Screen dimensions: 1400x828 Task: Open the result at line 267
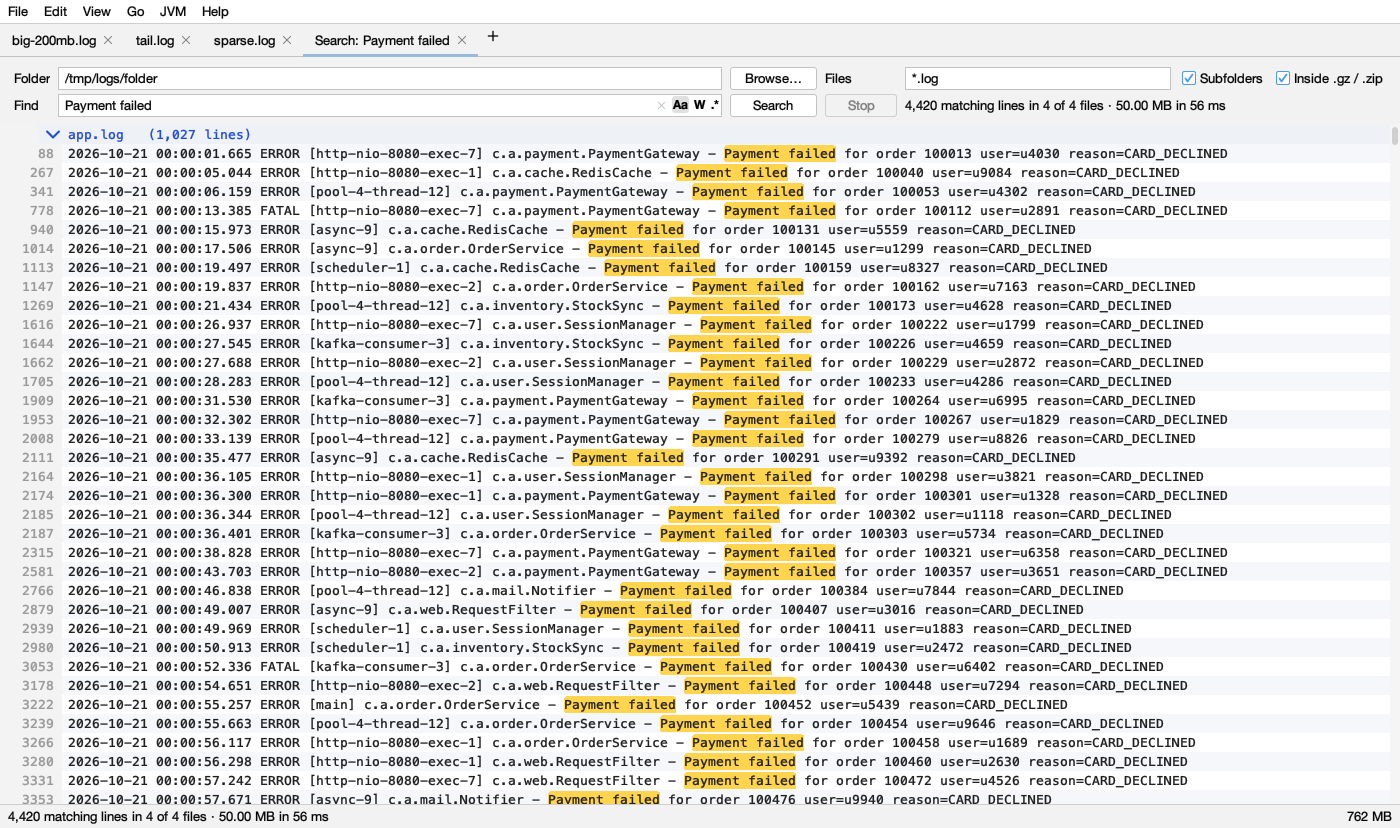pyautogui.click(x=697, y=173)
